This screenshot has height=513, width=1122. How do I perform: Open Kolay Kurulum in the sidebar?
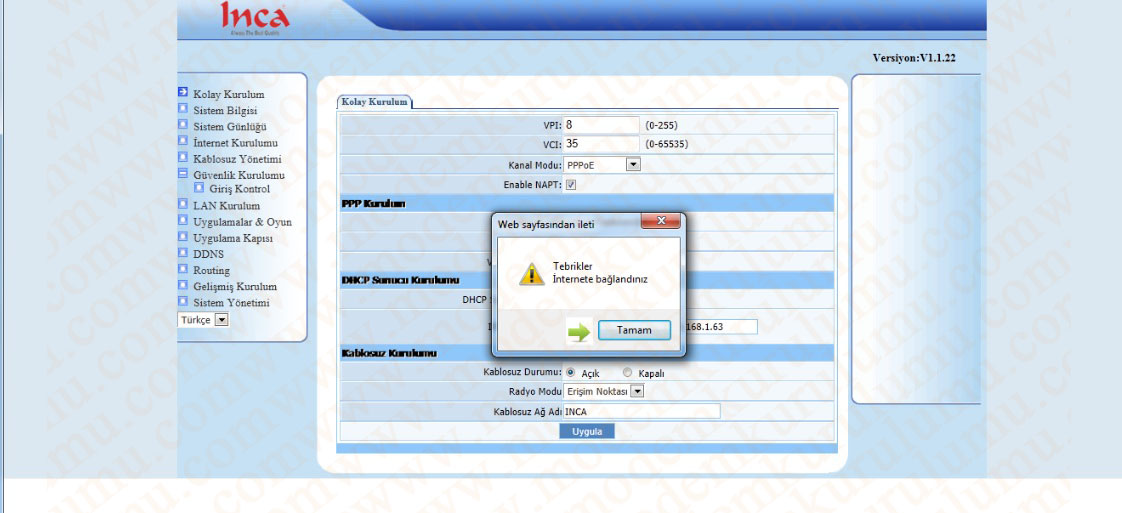pyautogui.click(x=229, y=94)
